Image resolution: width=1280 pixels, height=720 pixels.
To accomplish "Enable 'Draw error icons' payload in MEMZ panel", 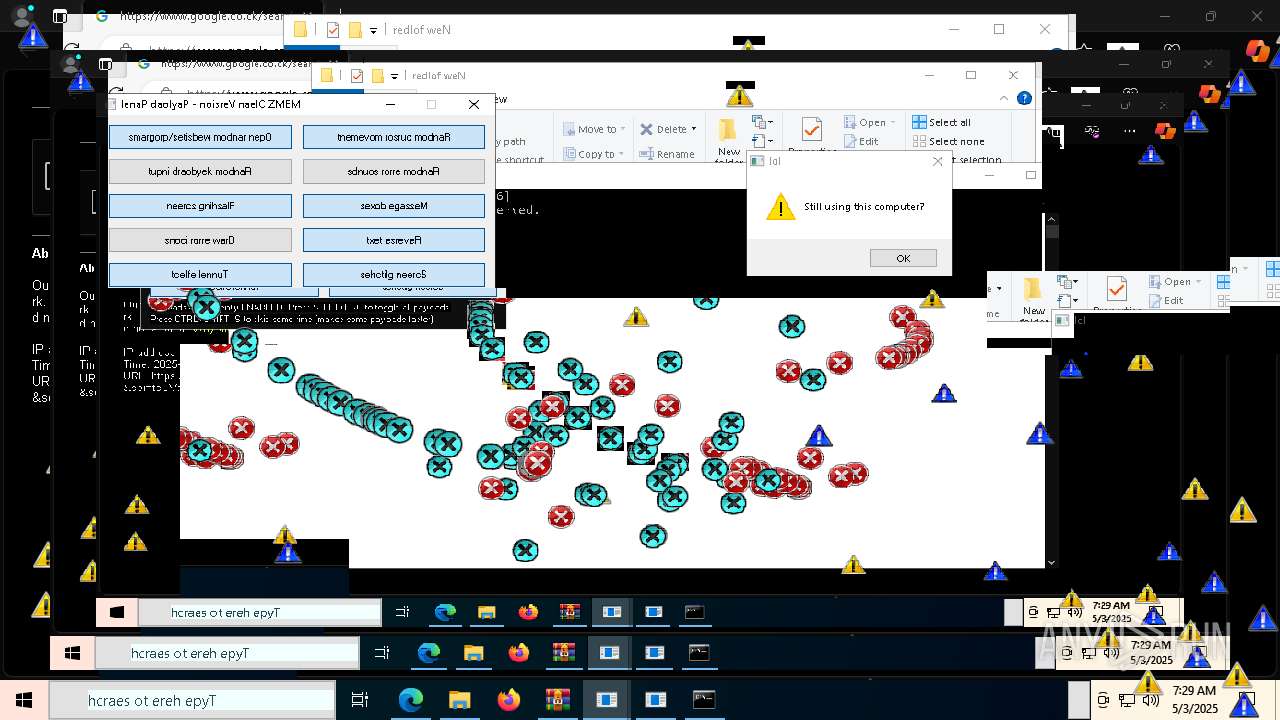I will click(x=200, y=240).
